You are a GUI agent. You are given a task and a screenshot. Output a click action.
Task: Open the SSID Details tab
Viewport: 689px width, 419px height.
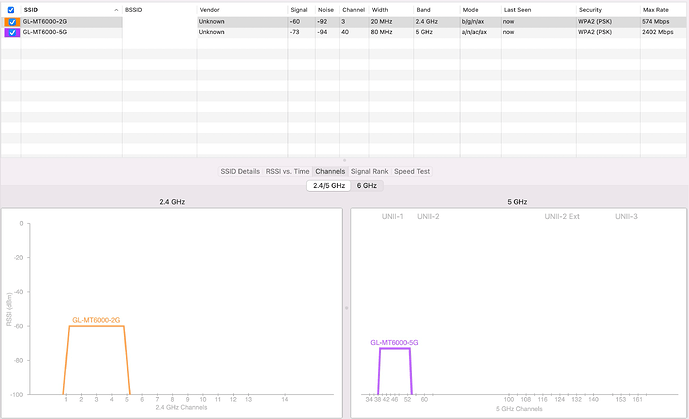pos(240,171)
